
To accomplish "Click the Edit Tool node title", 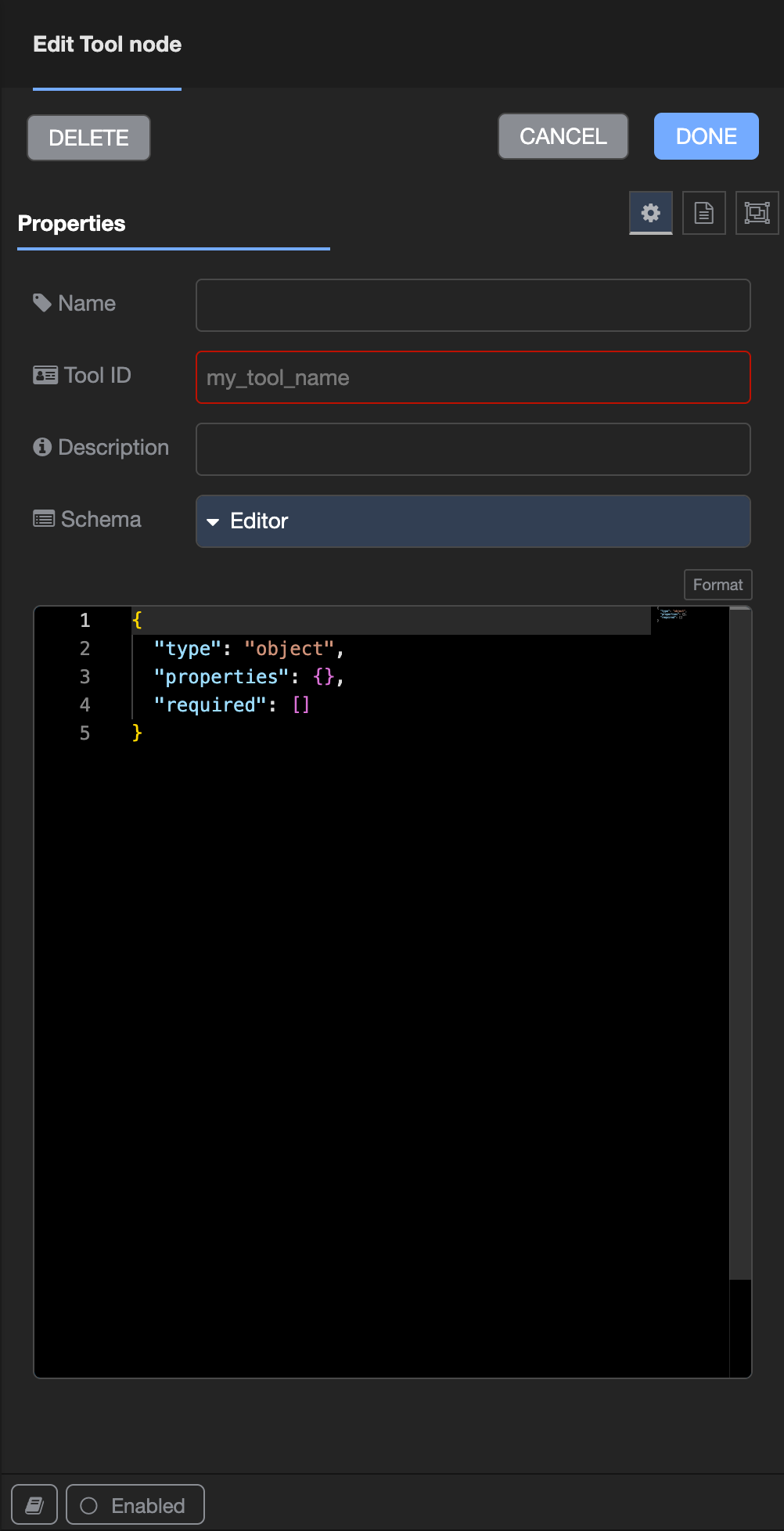I will (107, 45).
